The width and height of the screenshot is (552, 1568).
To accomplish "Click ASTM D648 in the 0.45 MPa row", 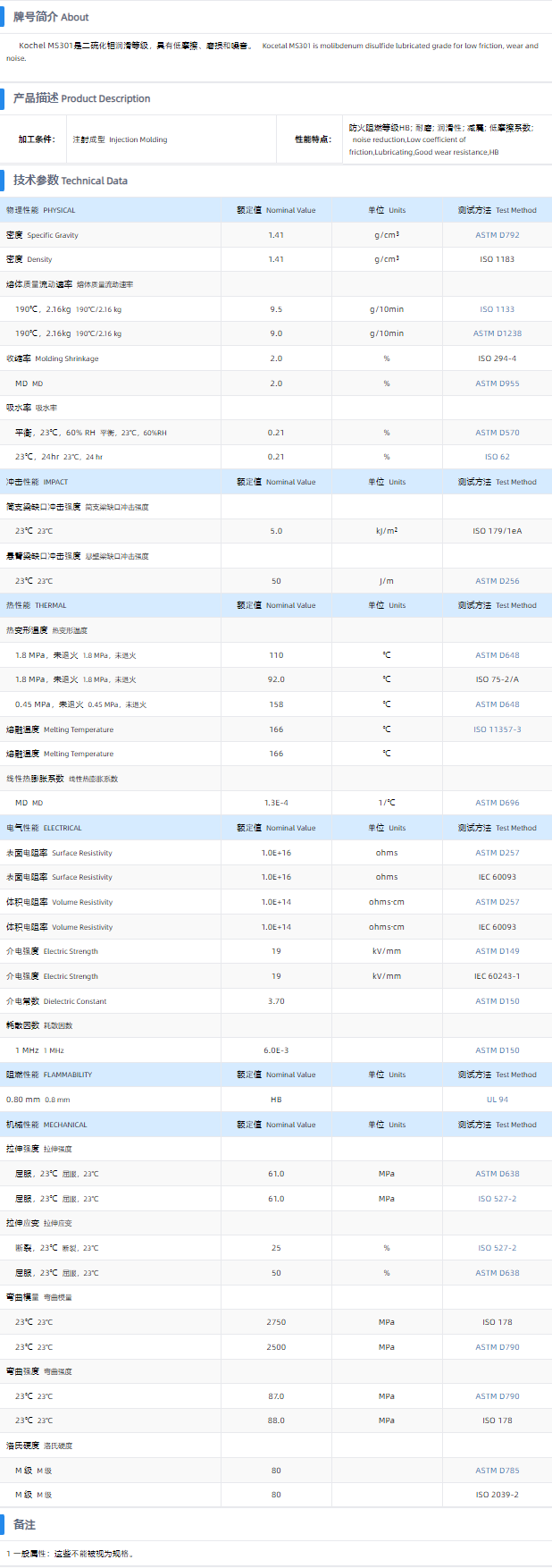I will point(497,704).
